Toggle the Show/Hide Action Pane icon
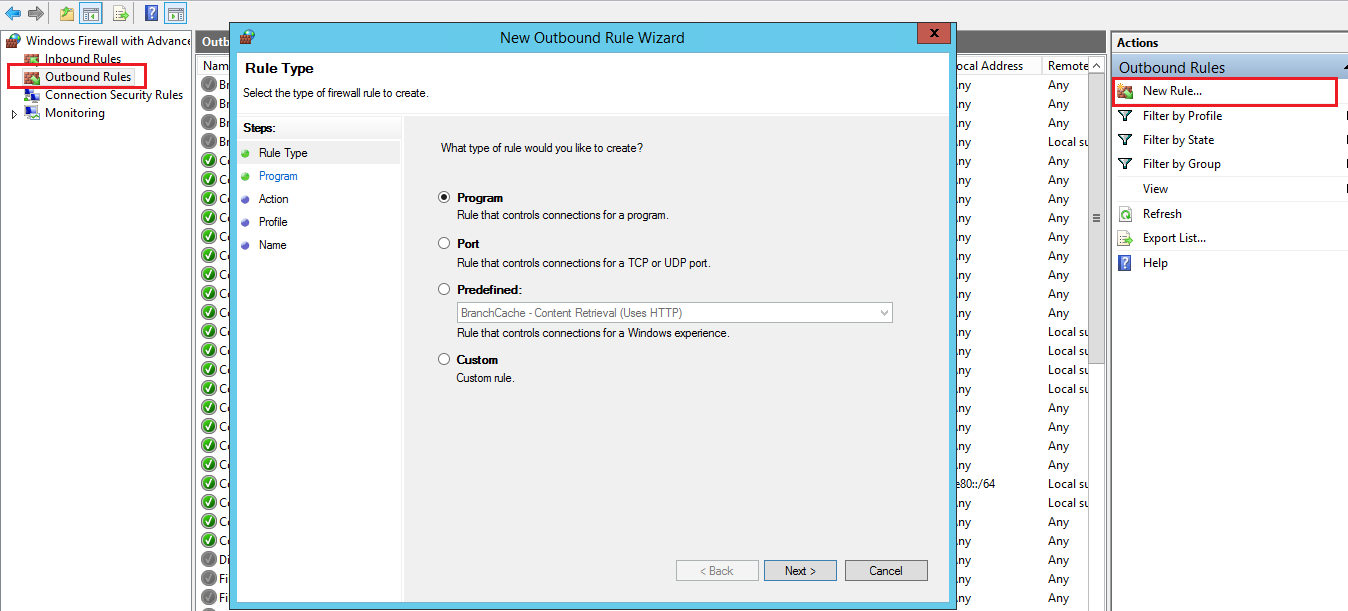1348x611 pixels. (x=176, y=14)
